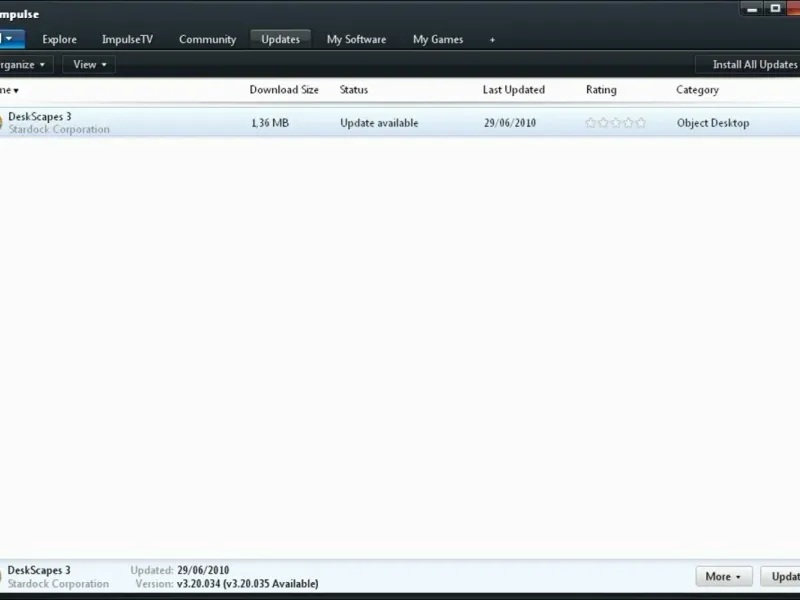The width and height of the screenshot is (800, 600).
Task: Click the Name column sort arrow
Action: pyautogui.click(x=16, y=91)
